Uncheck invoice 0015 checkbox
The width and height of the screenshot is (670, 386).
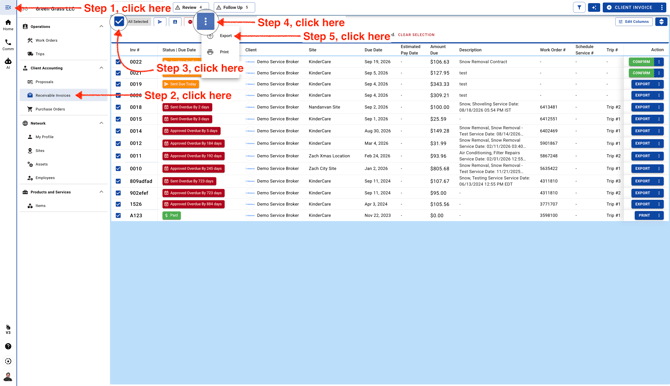(x=118, y=119)
